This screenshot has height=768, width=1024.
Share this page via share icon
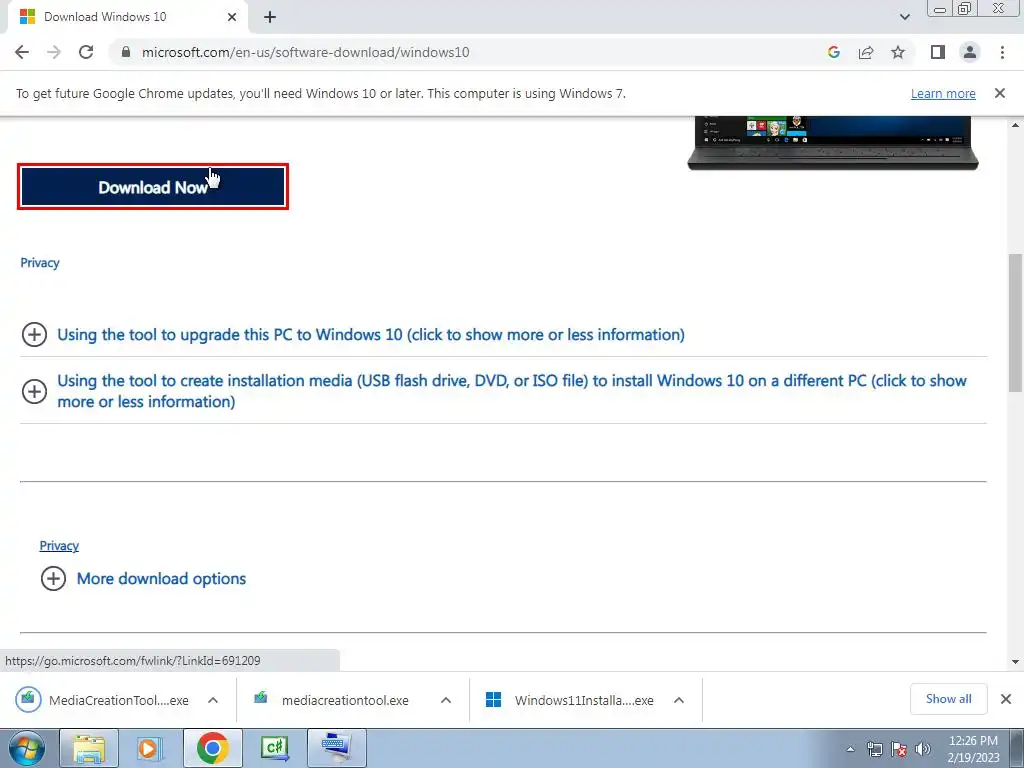pyautogui.click(x=866, y=52)
